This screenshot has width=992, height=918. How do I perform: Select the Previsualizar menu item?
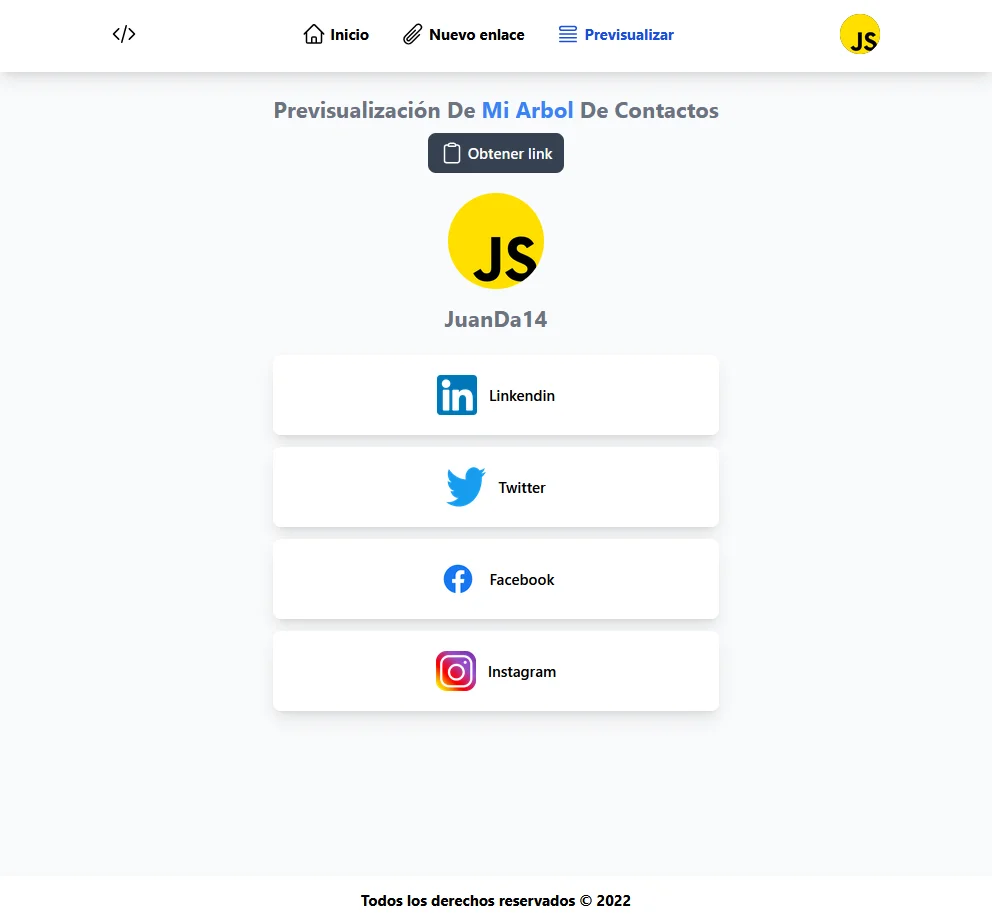616,34
